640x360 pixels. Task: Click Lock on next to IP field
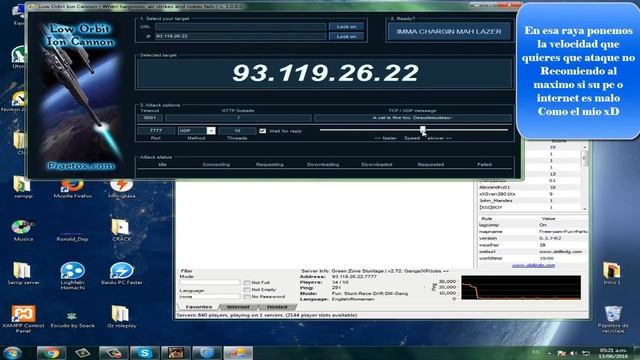tap(346, 36)
